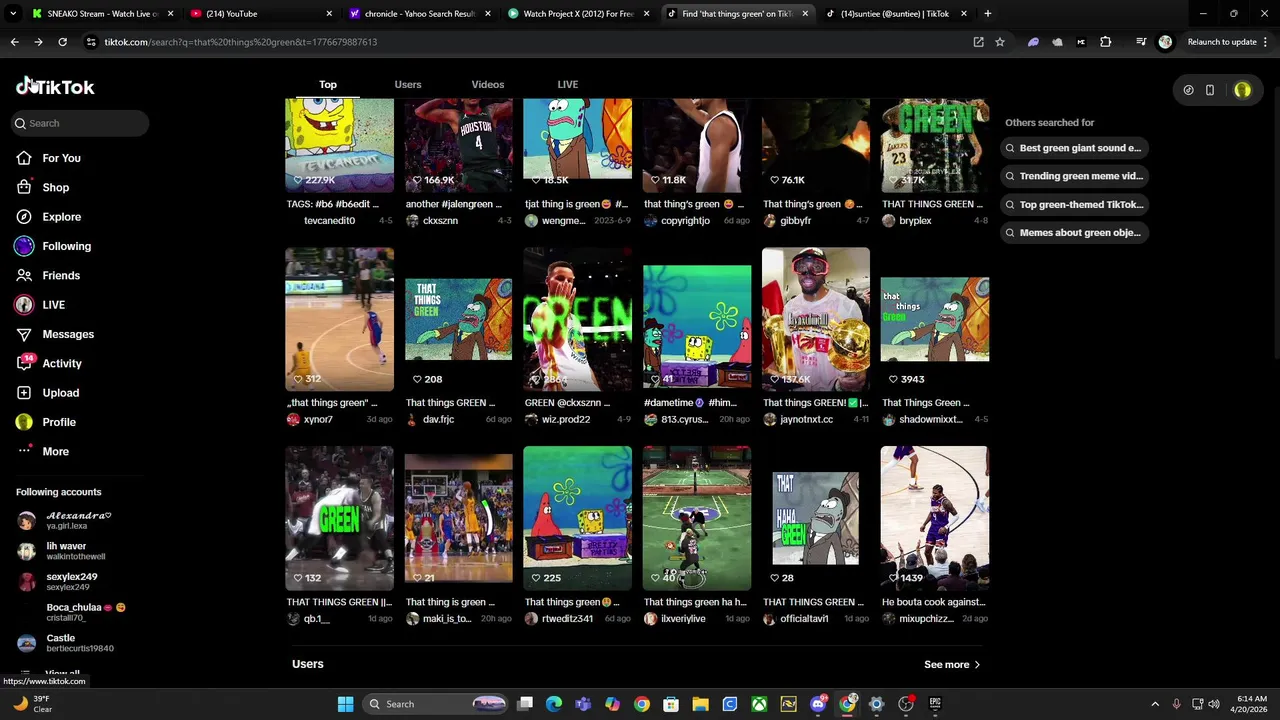1280x720 pixels.
Task: Open the video by officialtavi1 with 28 likes
Action: point(816,518)
